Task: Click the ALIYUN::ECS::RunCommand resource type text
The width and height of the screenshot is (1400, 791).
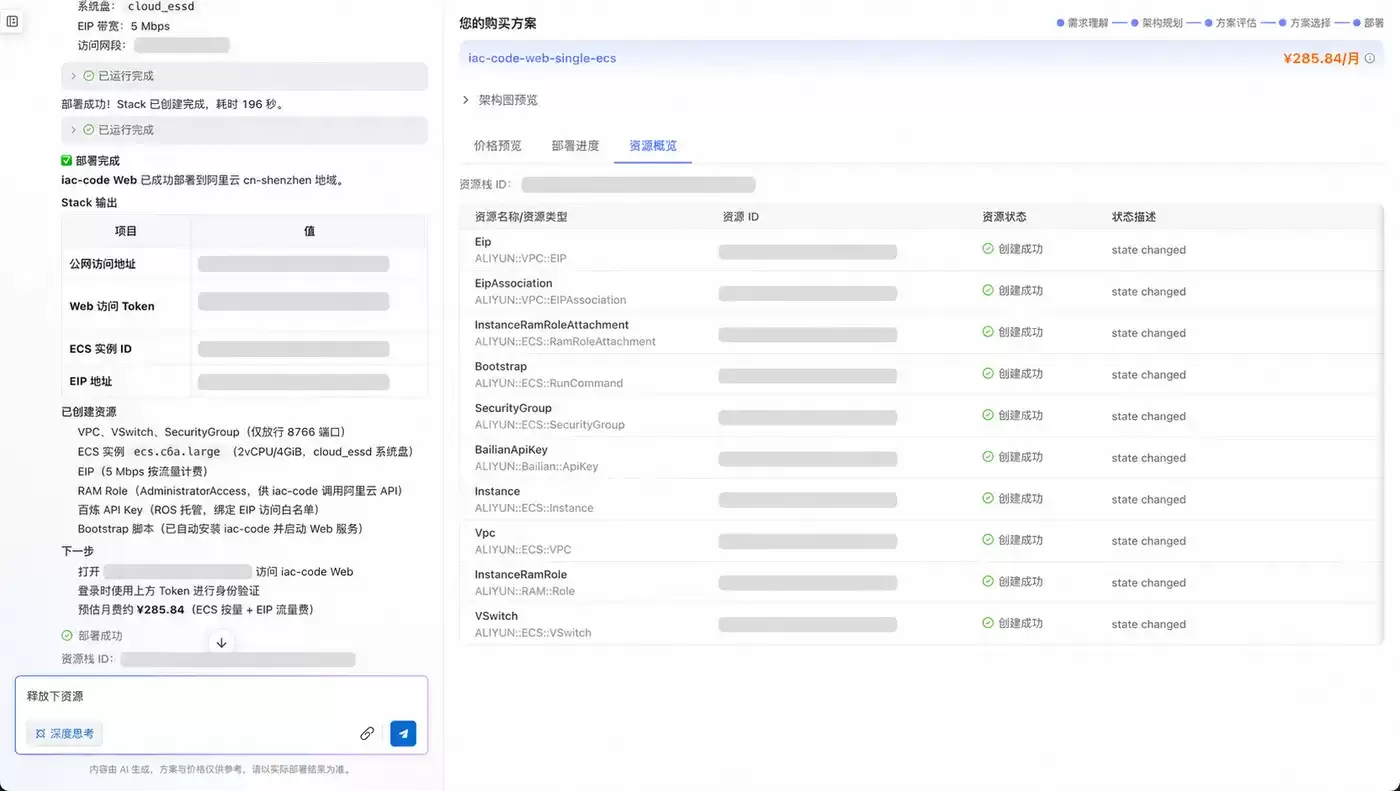Action: 549,383
